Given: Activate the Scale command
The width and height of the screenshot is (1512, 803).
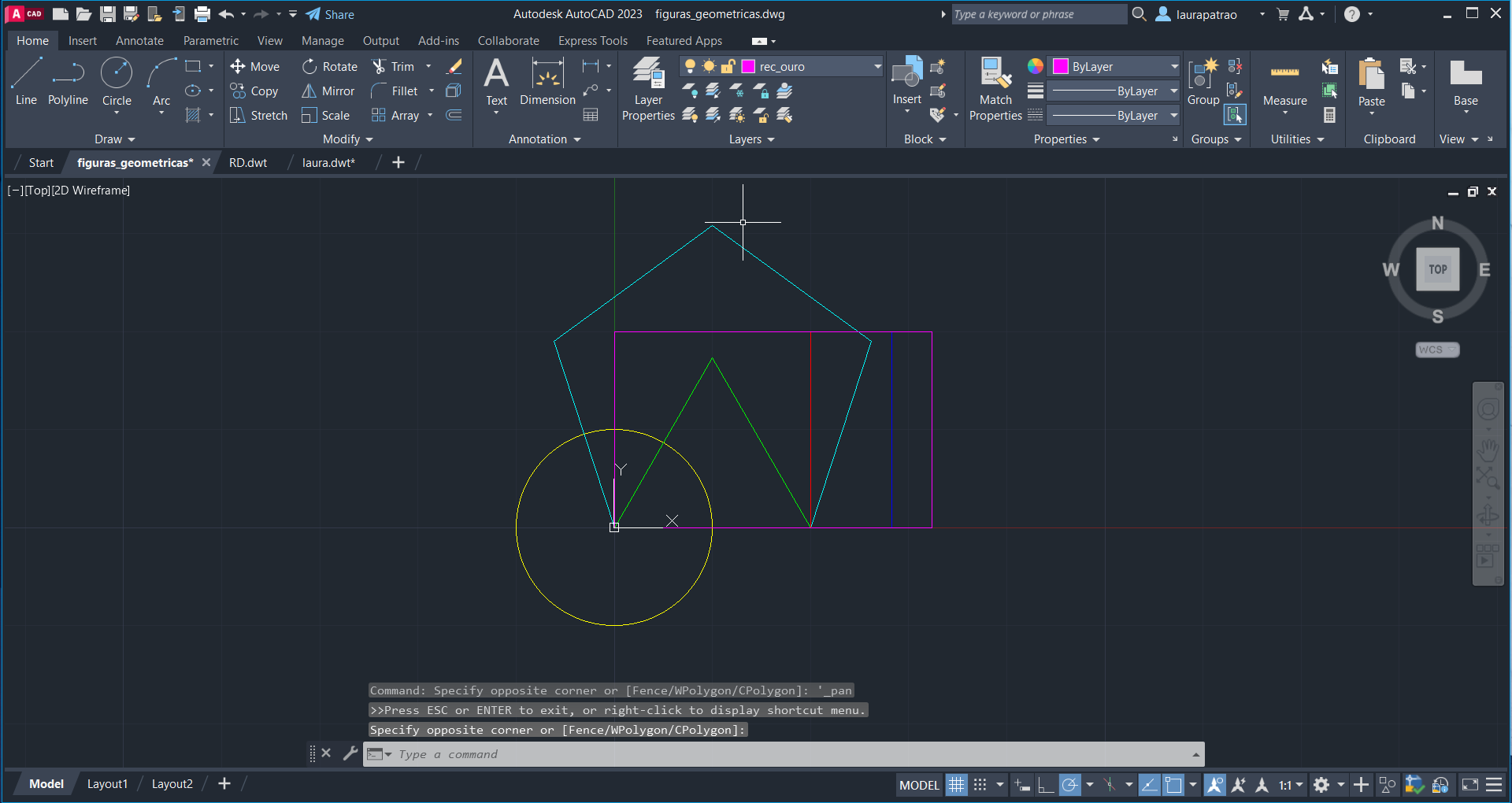Looking at the screenshot, I should click(326, 115).
